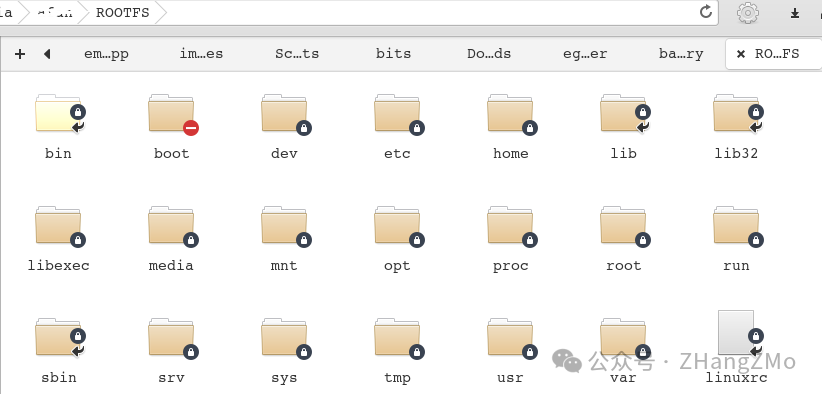Open the dev folder icon

point(285,113)
